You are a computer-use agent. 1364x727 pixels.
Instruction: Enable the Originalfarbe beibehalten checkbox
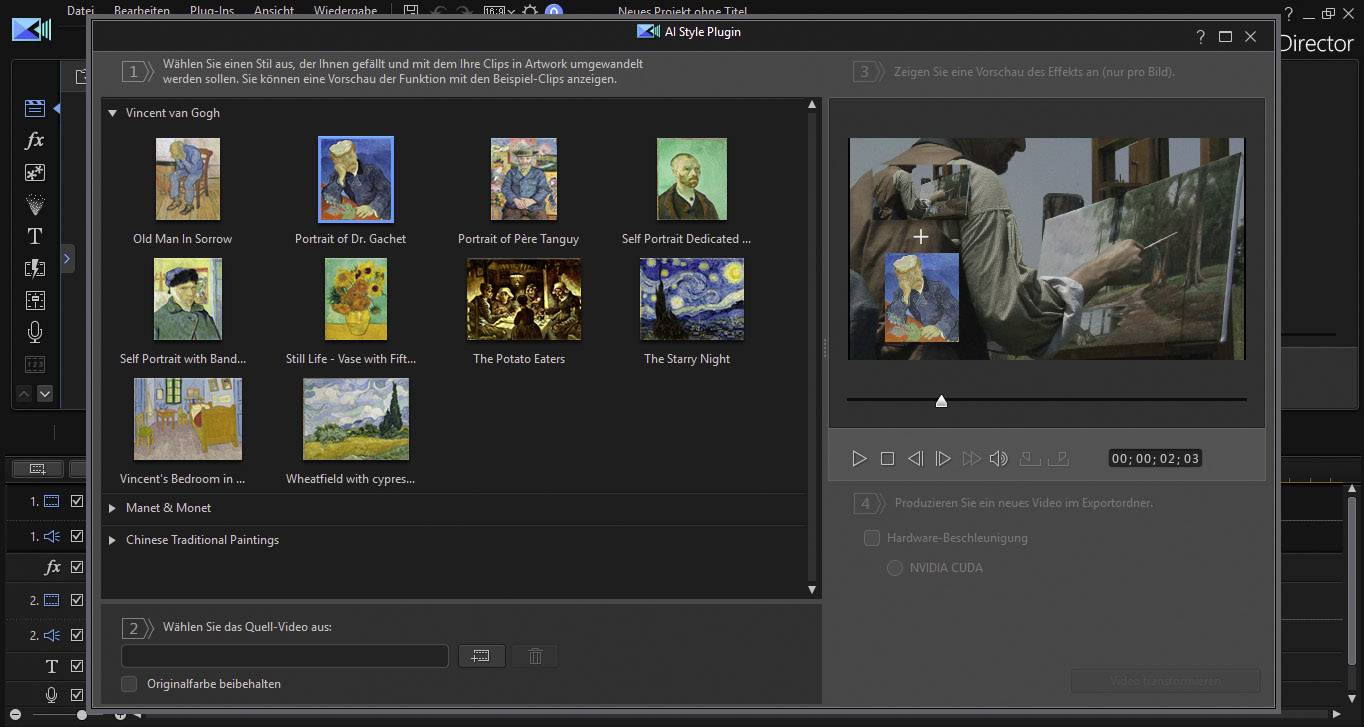point(129,683)
